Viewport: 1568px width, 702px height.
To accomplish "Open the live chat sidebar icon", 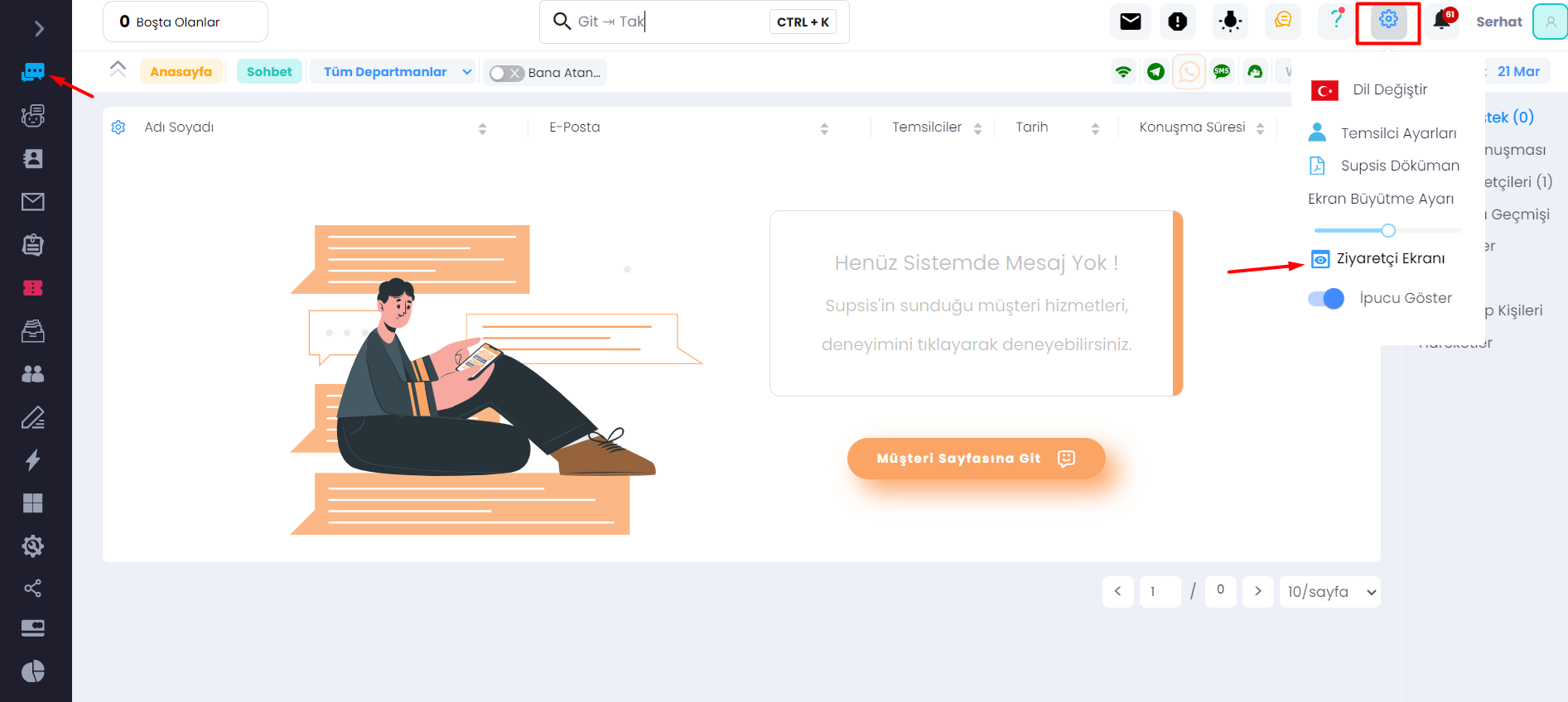I will click(33, 72).
